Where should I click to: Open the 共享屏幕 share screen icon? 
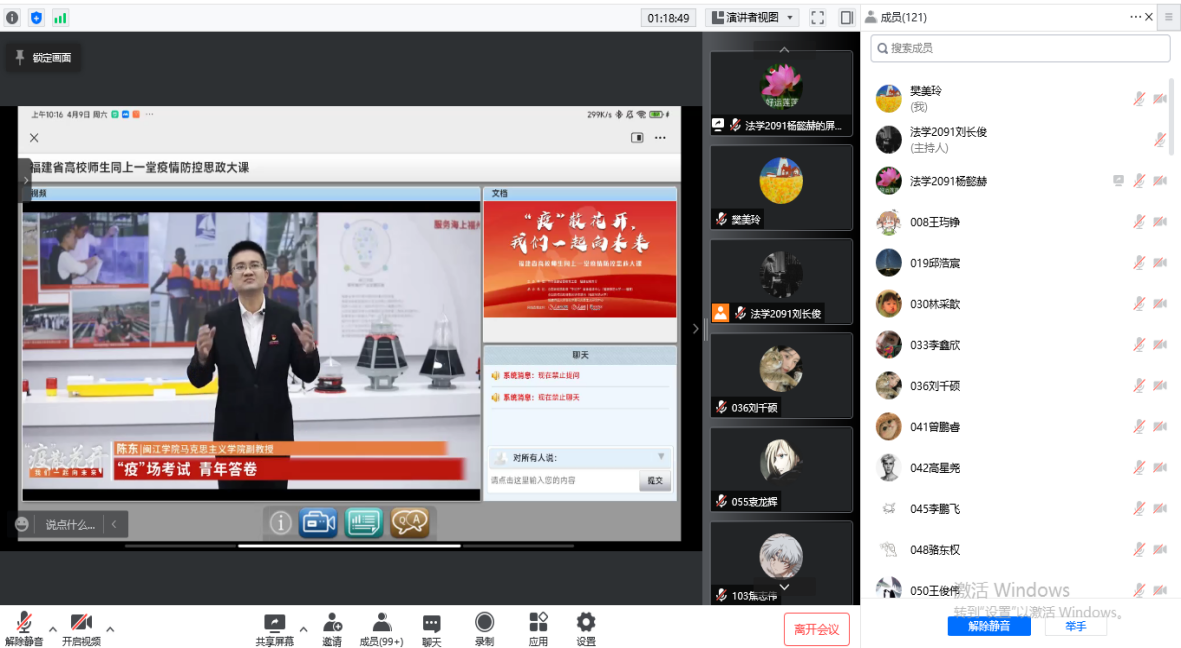click(x=274, y=623)
